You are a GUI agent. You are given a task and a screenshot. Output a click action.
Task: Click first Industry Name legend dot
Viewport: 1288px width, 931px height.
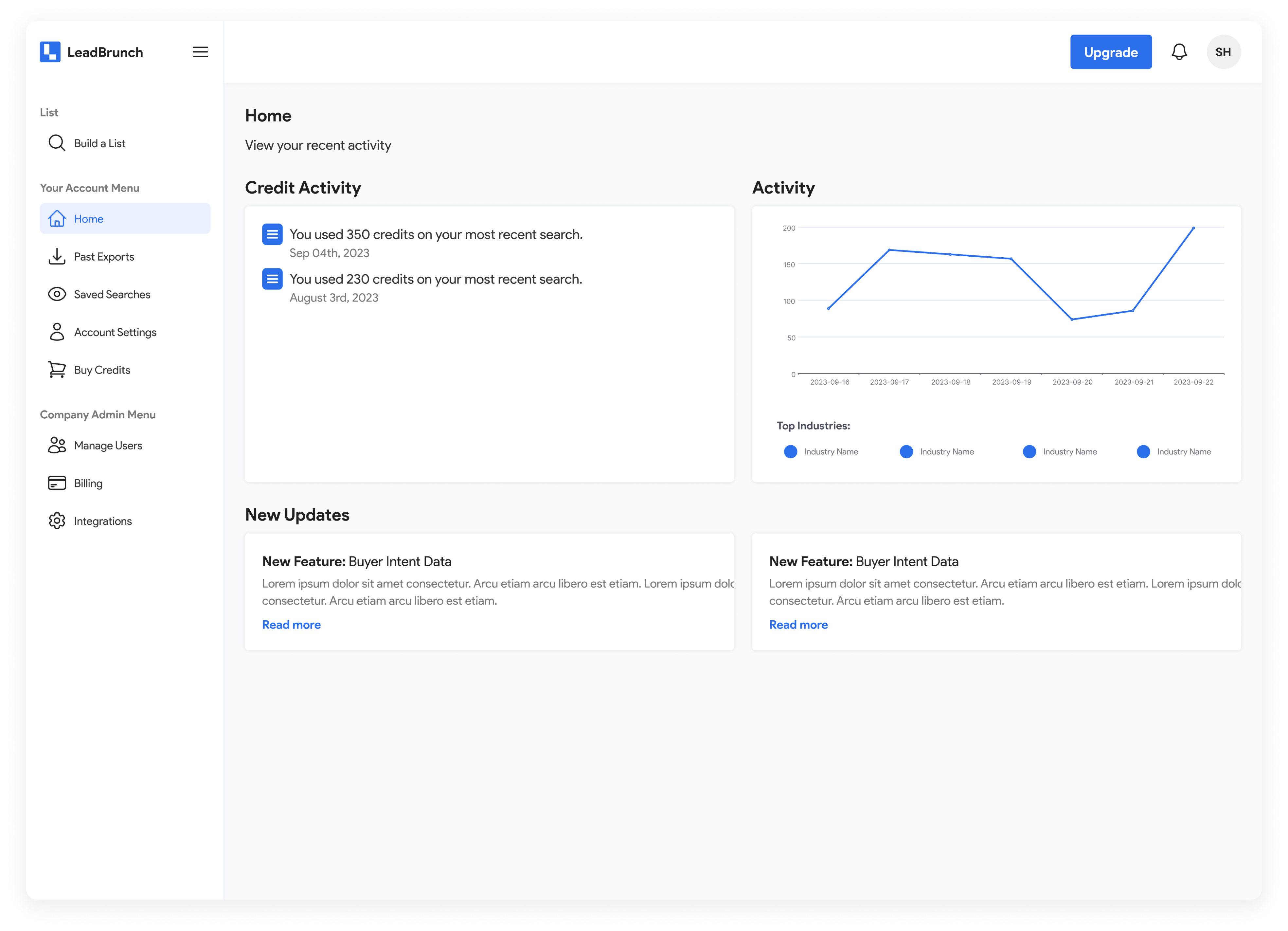(x=790, y=451)
